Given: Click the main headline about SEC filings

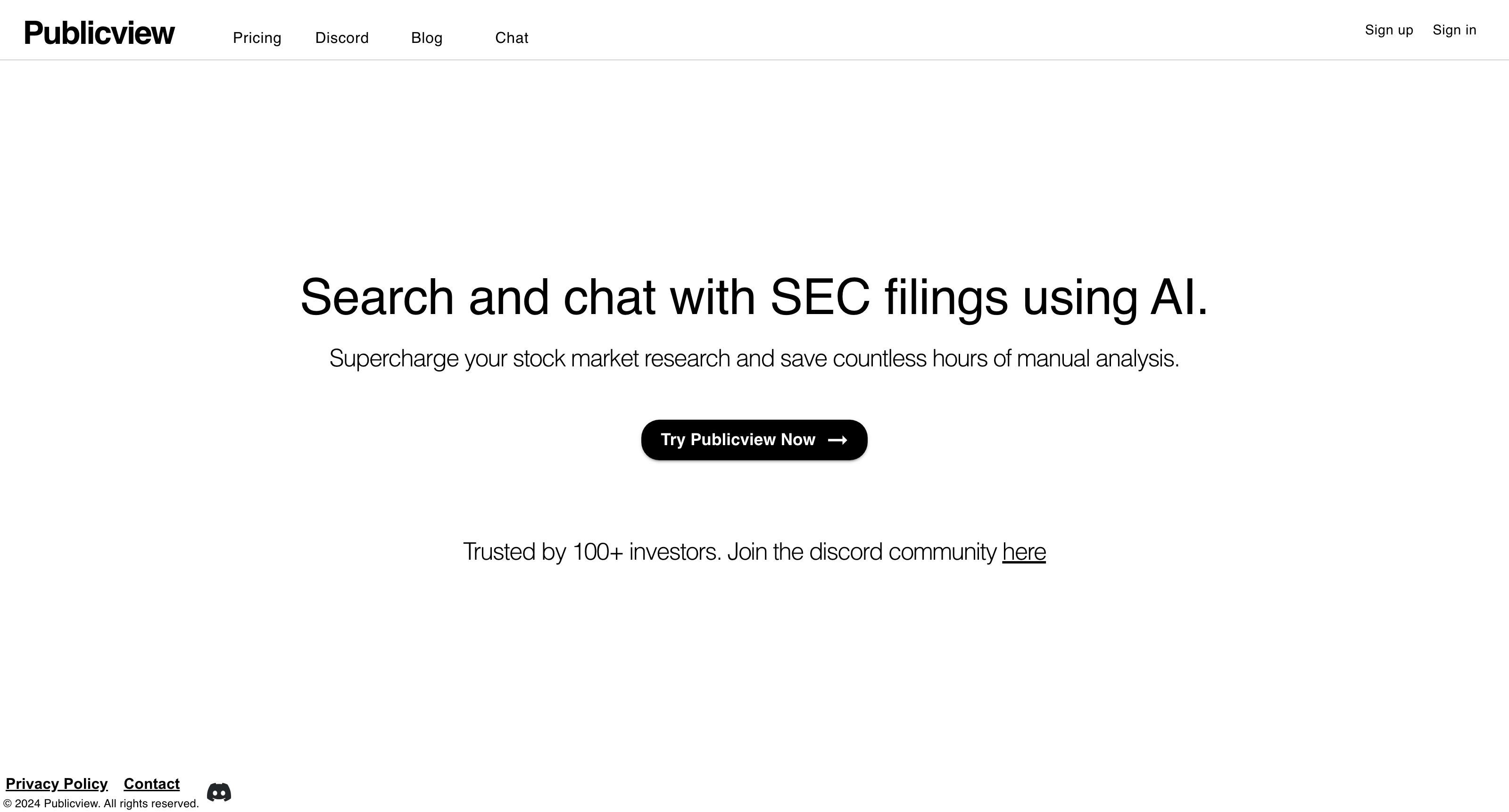Looking at the screenshot, I should [754, 298].
